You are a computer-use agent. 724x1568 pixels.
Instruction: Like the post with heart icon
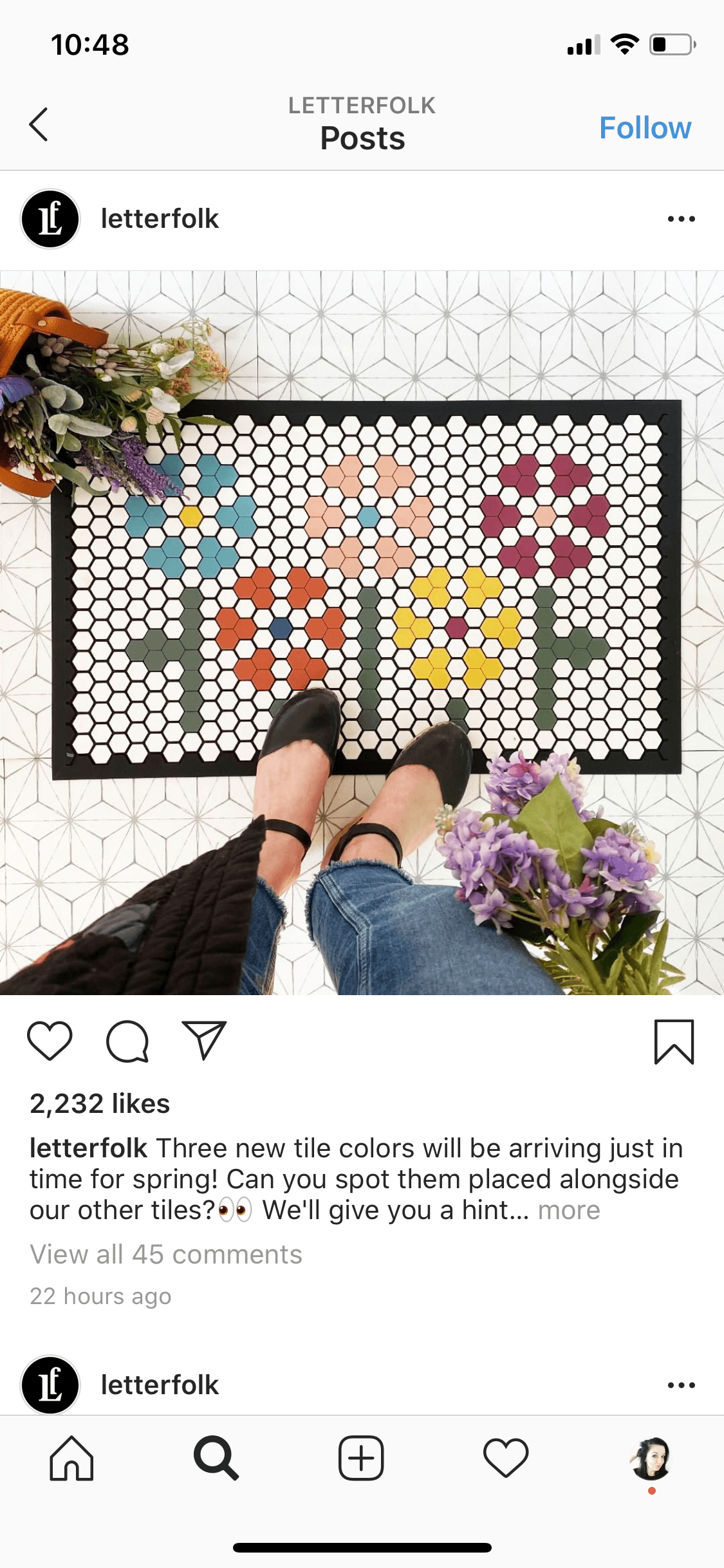tap(50, 1041)
